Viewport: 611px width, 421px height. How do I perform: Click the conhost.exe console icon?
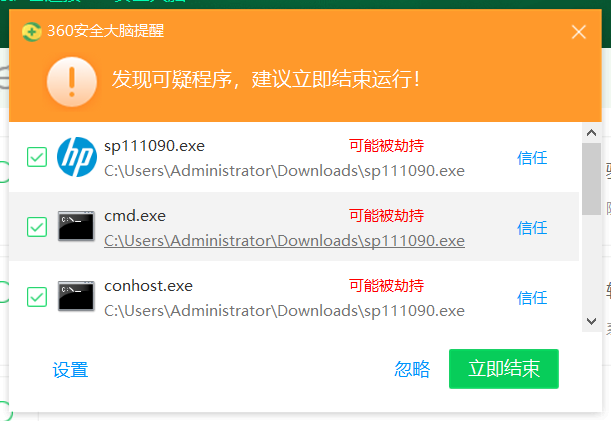click(76, 297)
